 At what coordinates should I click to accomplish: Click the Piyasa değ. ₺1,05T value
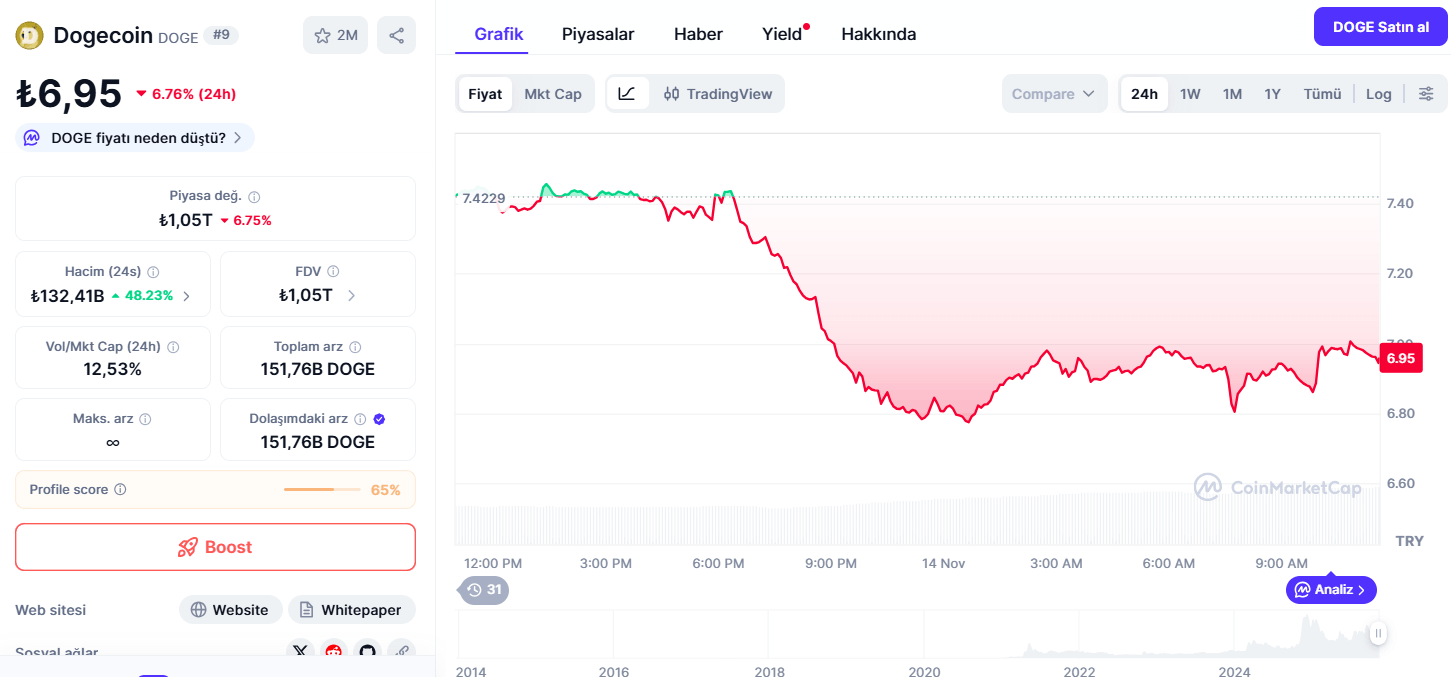pyautogui.click(x=185, y=220)
